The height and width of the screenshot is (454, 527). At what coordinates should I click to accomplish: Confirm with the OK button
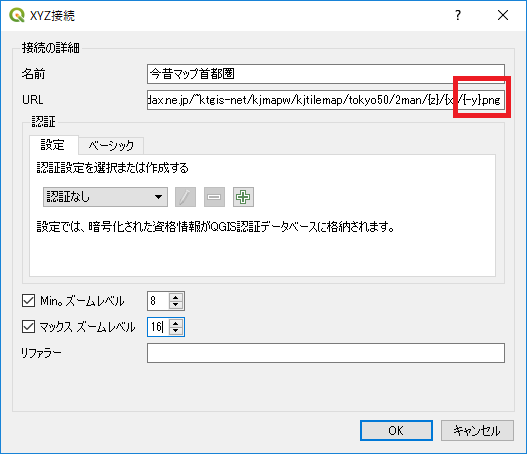click(396, 430)
